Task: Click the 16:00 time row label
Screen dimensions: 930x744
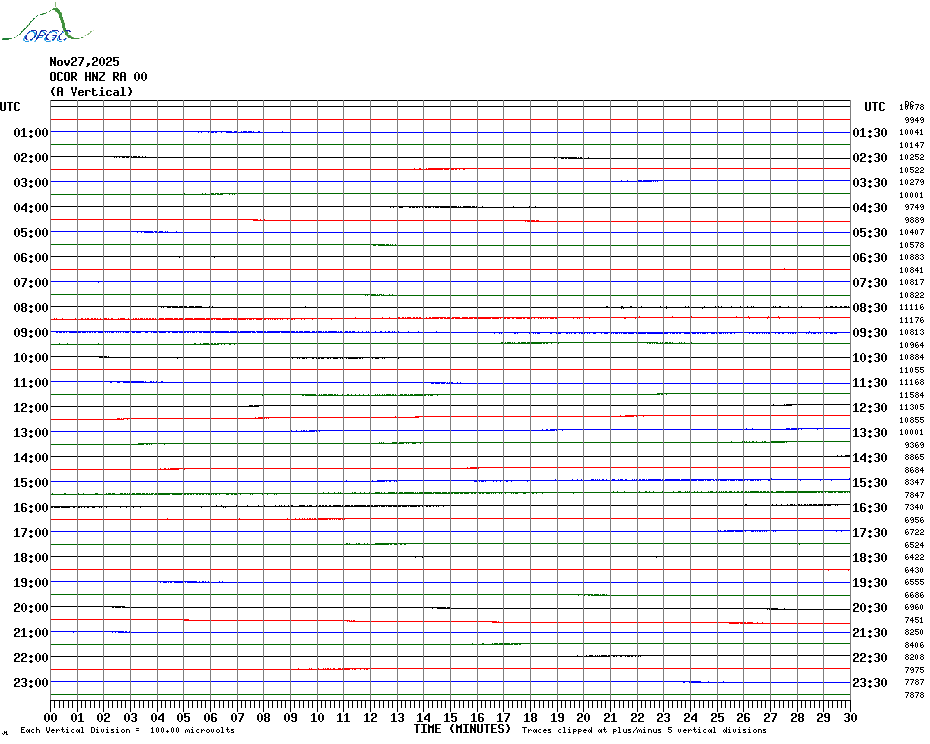Action: [x=31, y=507]
